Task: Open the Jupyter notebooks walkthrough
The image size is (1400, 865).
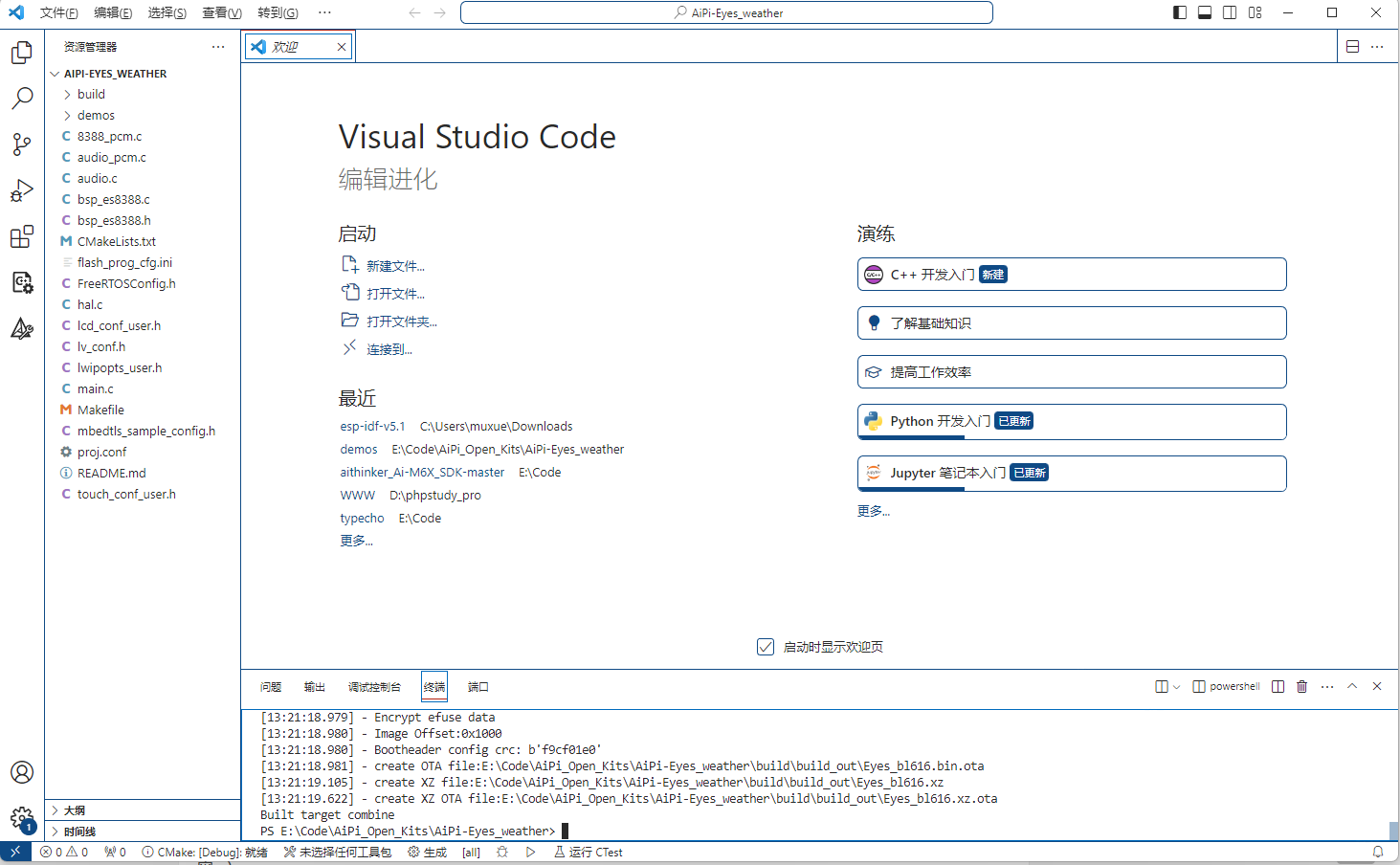Action: (x=1072, y=474)
